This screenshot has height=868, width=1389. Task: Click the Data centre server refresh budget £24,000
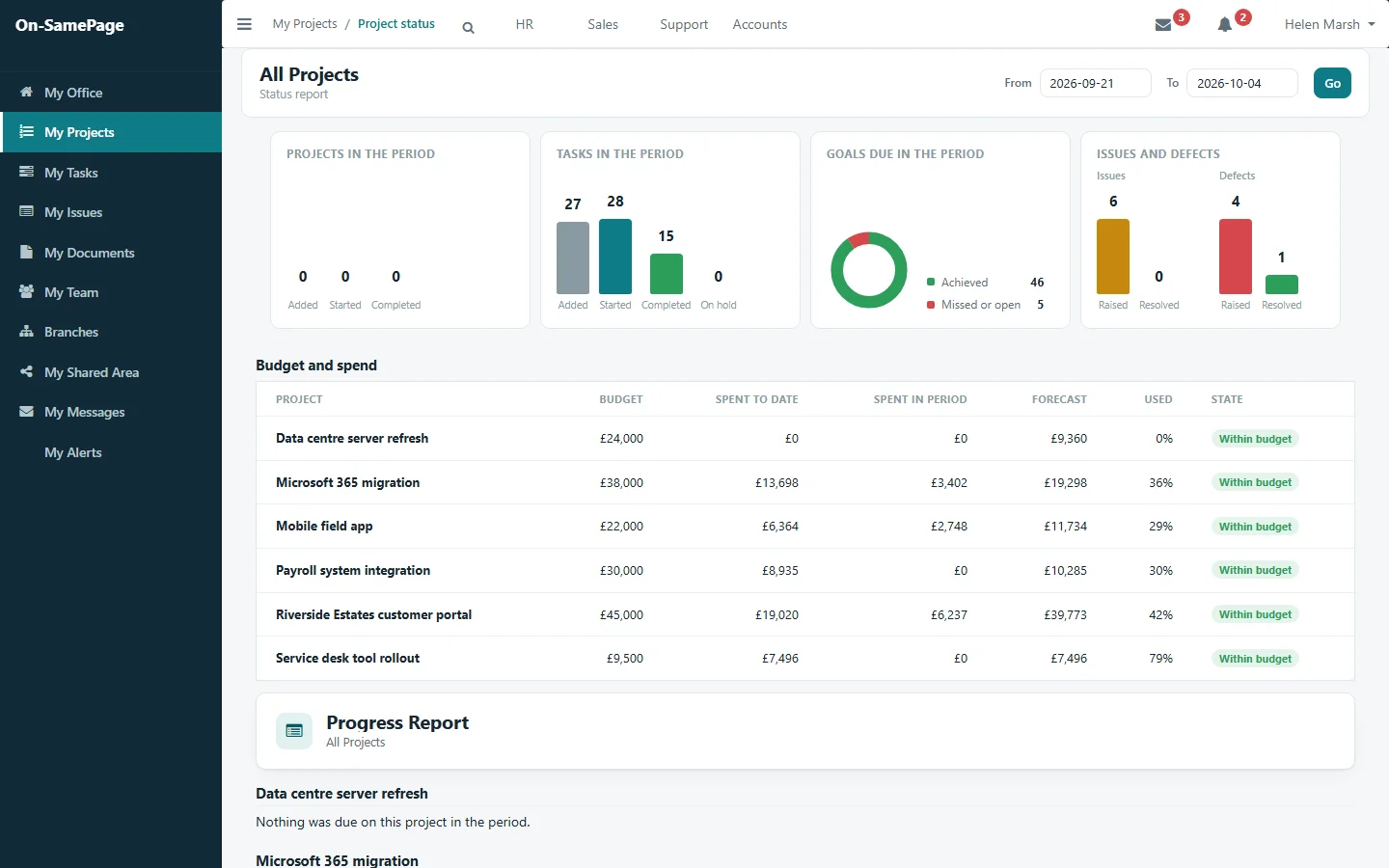coord(621,438)
